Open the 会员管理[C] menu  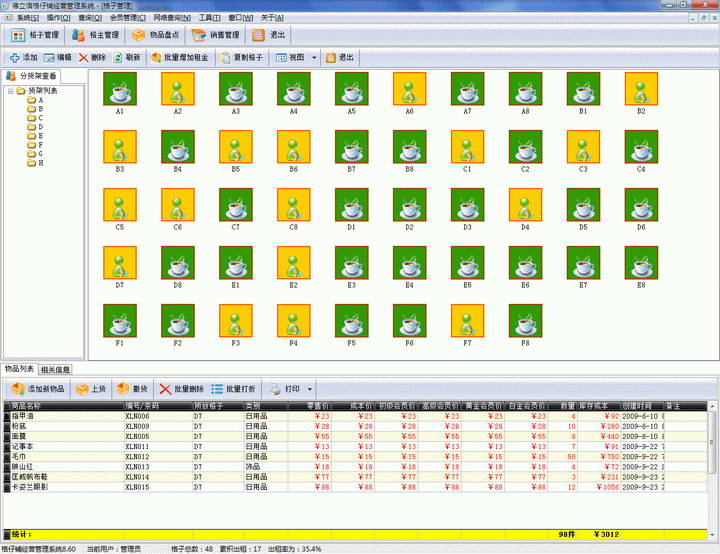[128, 17]
